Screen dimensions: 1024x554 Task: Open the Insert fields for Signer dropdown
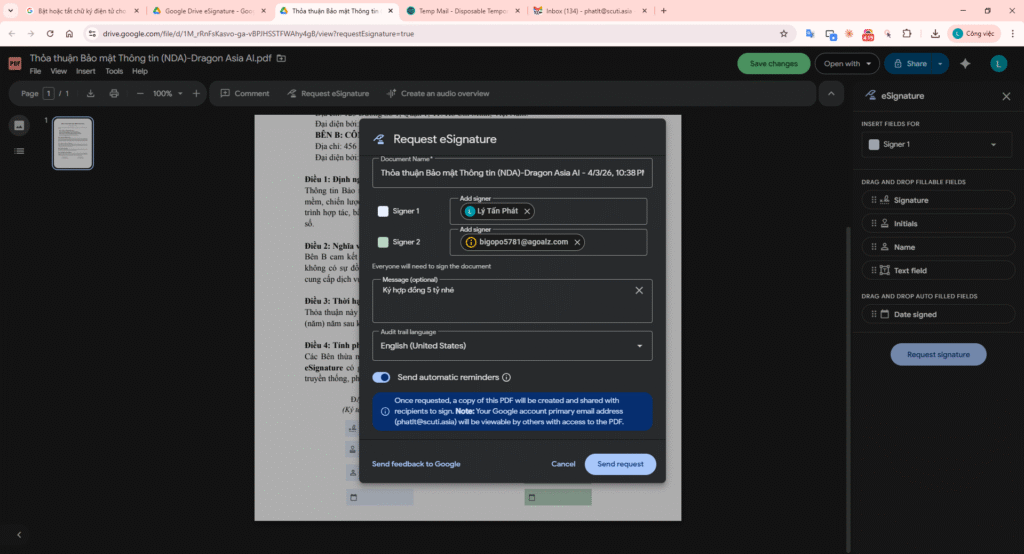[935, 145]
